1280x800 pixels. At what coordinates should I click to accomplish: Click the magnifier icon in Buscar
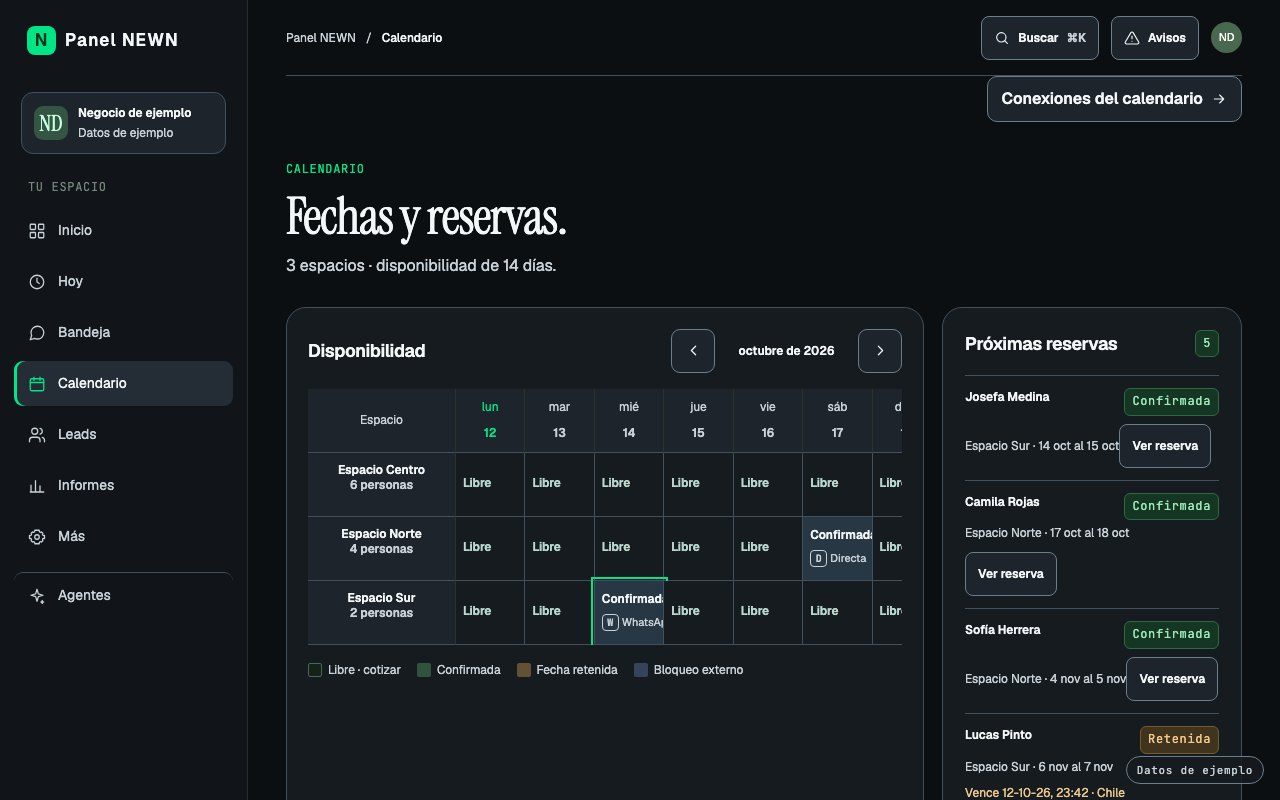[x=1002, y=38]
